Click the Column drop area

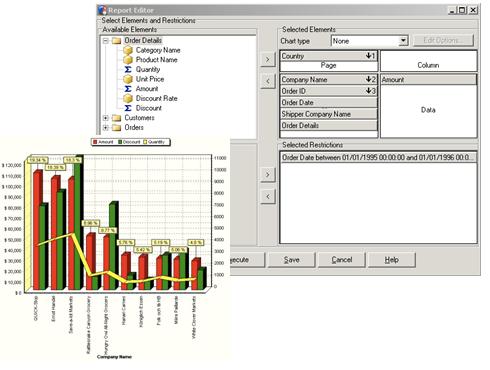tap(429, 61)
